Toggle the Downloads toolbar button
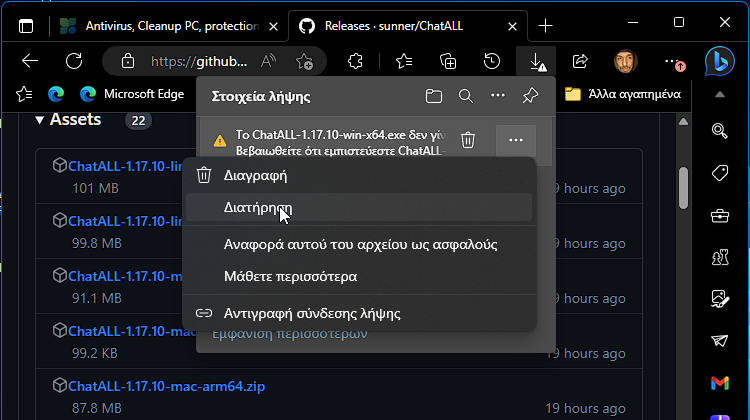Viewport: 750px width, 420px height. click(536, 61)
